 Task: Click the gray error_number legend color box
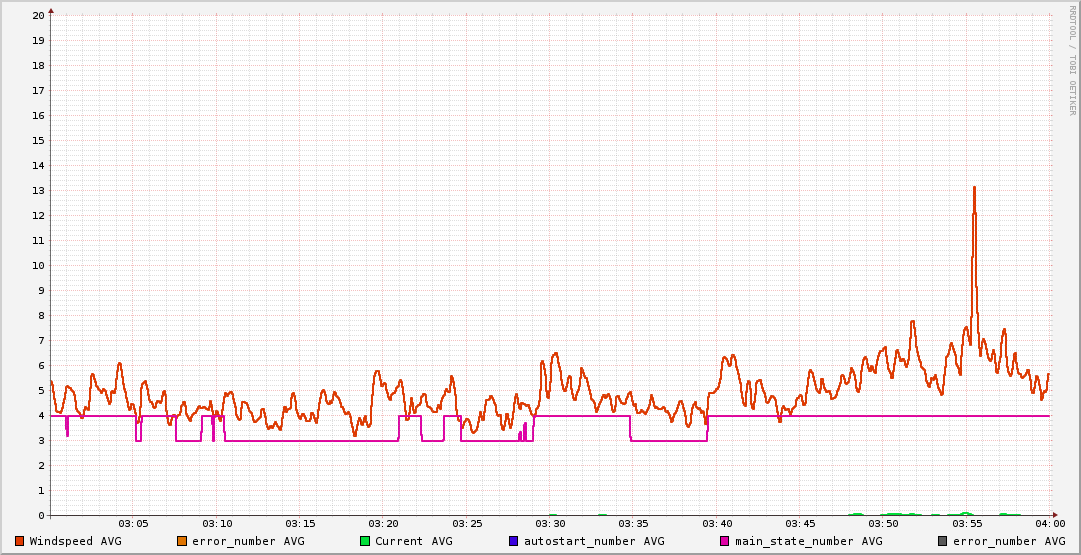(x=942, y=541)
